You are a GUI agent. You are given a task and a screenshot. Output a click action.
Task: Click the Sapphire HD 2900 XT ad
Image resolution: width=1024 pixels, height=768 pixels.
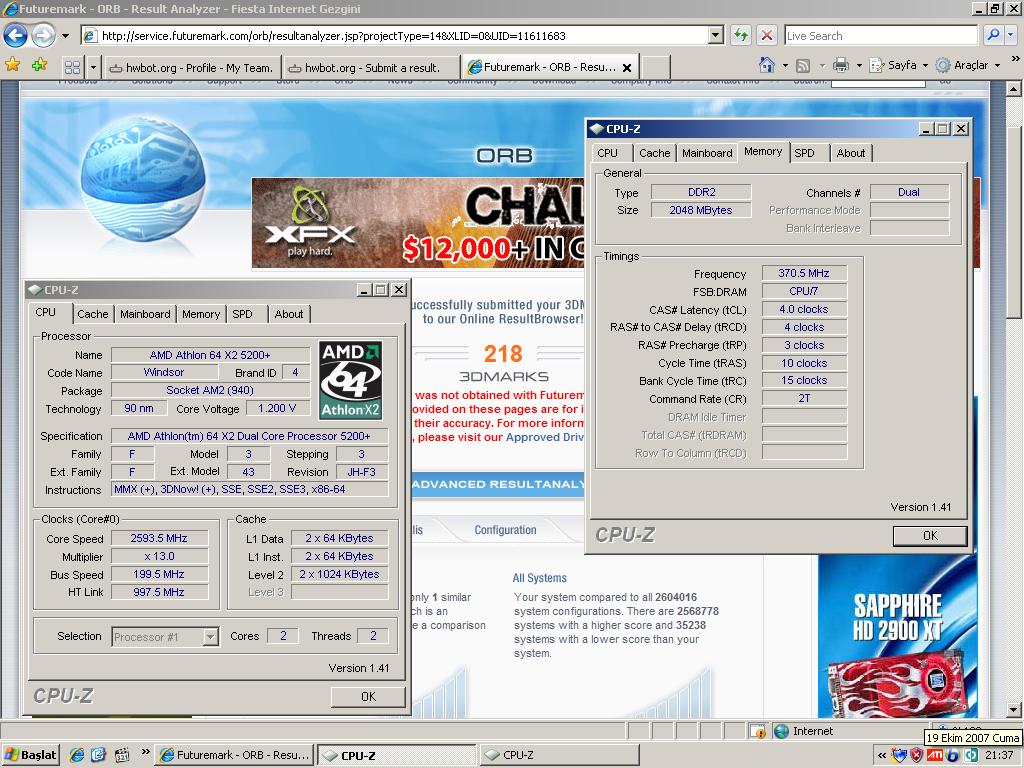point(898,636)
